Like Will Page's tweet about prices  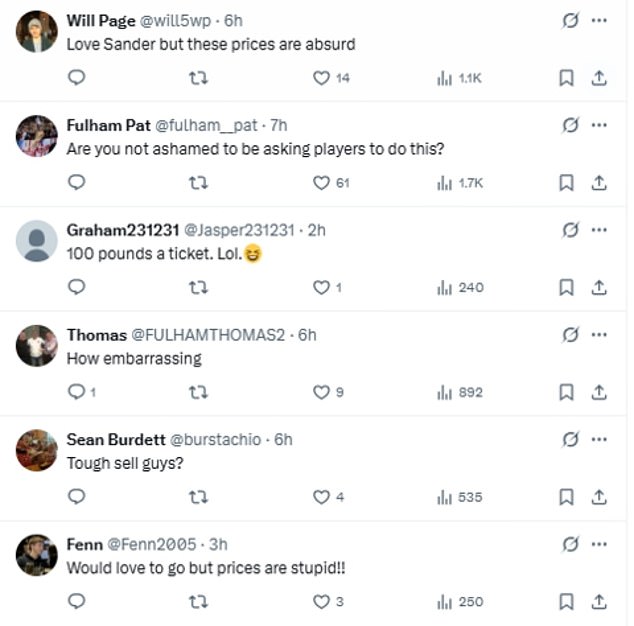click(x=322, y=78)
